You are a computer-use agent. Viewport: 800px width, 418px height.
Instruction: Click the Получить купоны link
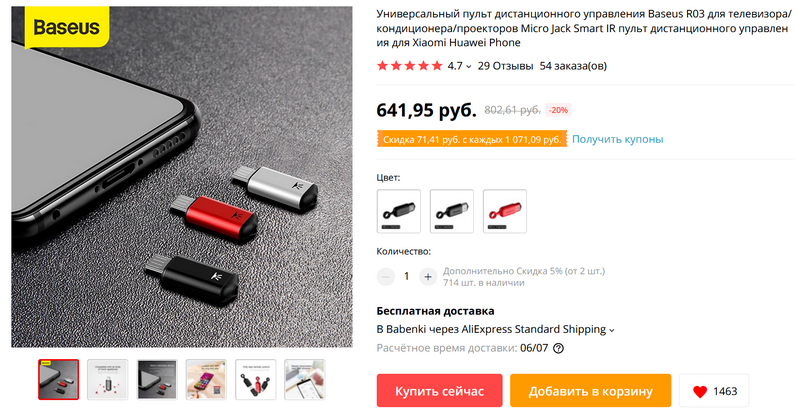click(617, 139)
